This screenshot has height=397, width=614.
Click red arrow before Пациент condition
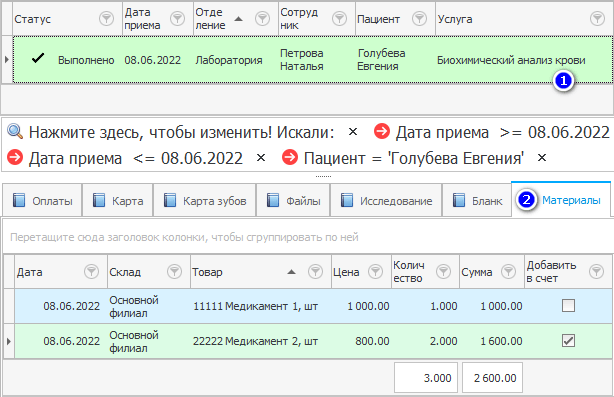tap(290, 158)
